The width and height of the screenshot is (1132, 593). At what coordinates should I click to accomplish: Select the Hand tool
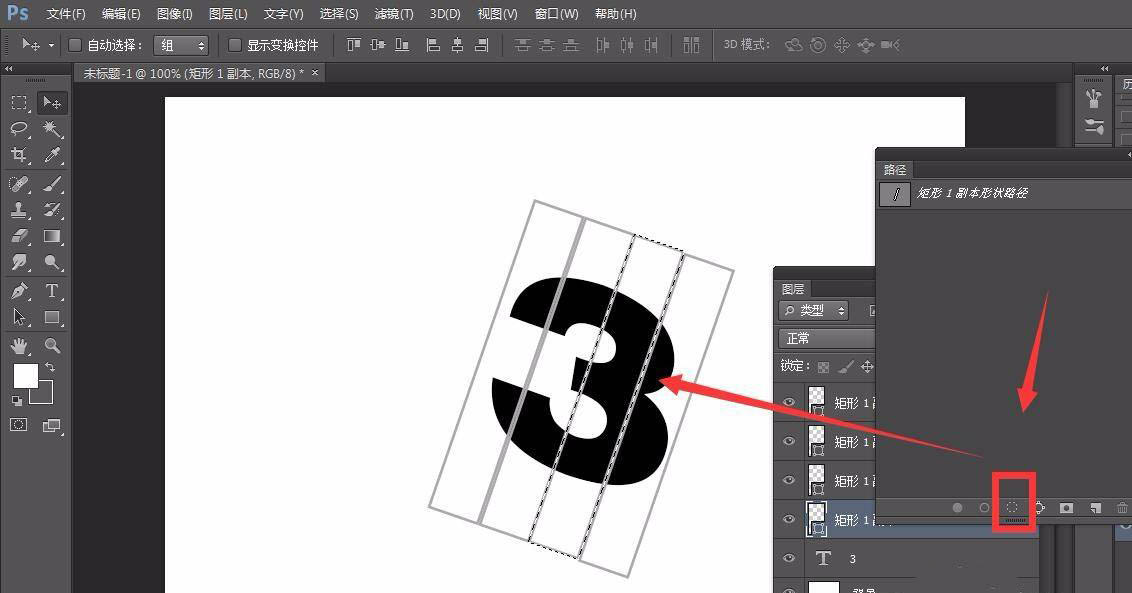[19, 345]
